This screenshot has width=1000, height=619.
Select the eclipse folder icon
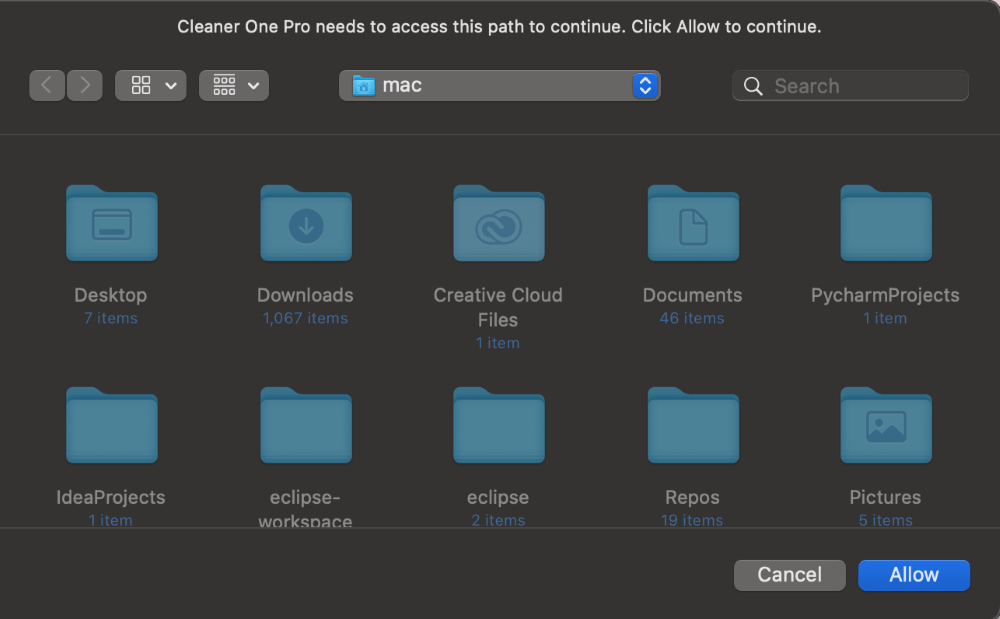click(x=499, y=425)
